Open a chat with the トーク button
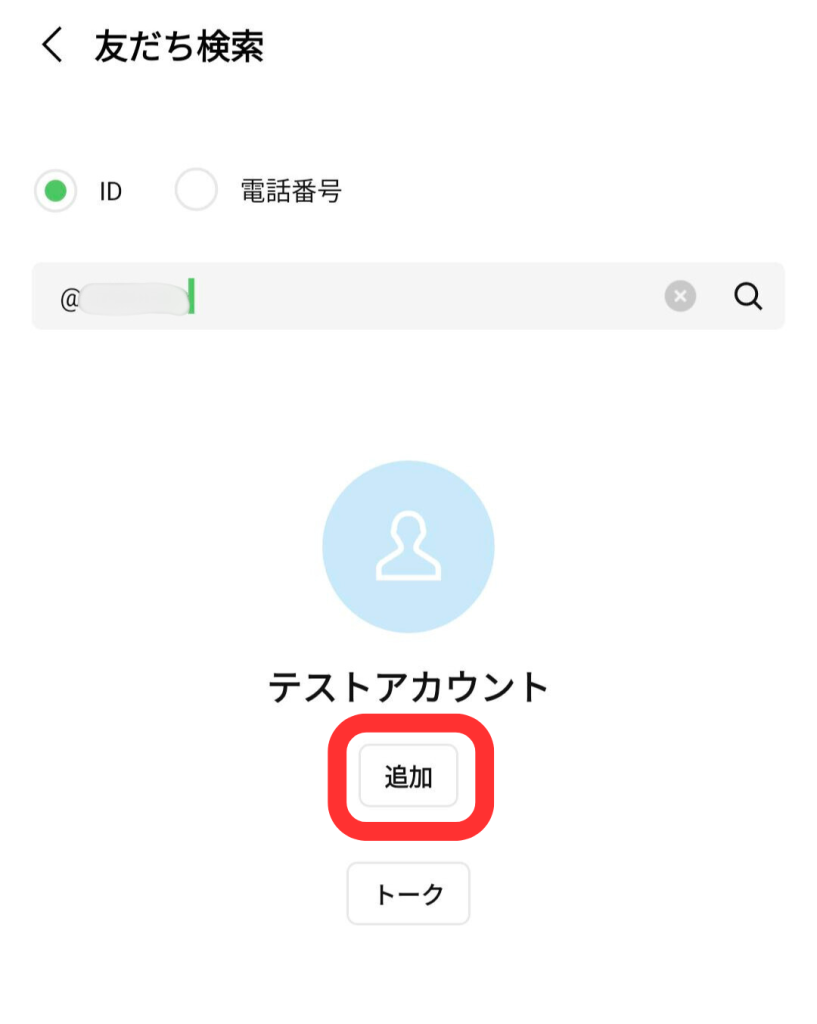This screenshot has height=1024, width=817. click(x=408, y=893)
